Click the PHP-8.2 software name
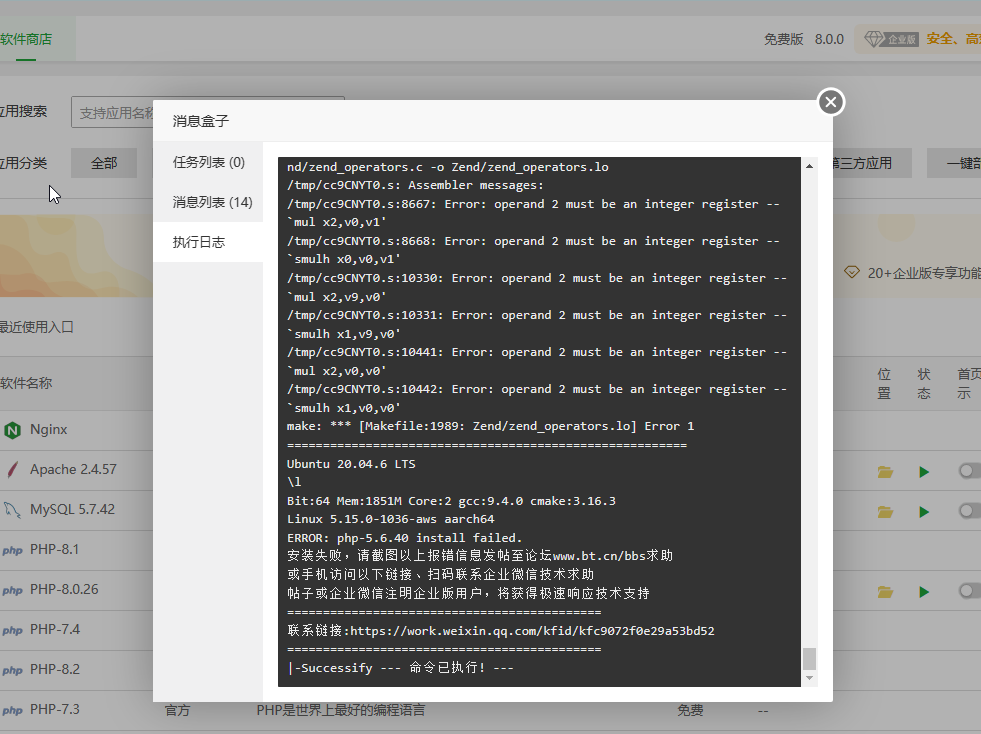981x734 pixels. point(55,670)
